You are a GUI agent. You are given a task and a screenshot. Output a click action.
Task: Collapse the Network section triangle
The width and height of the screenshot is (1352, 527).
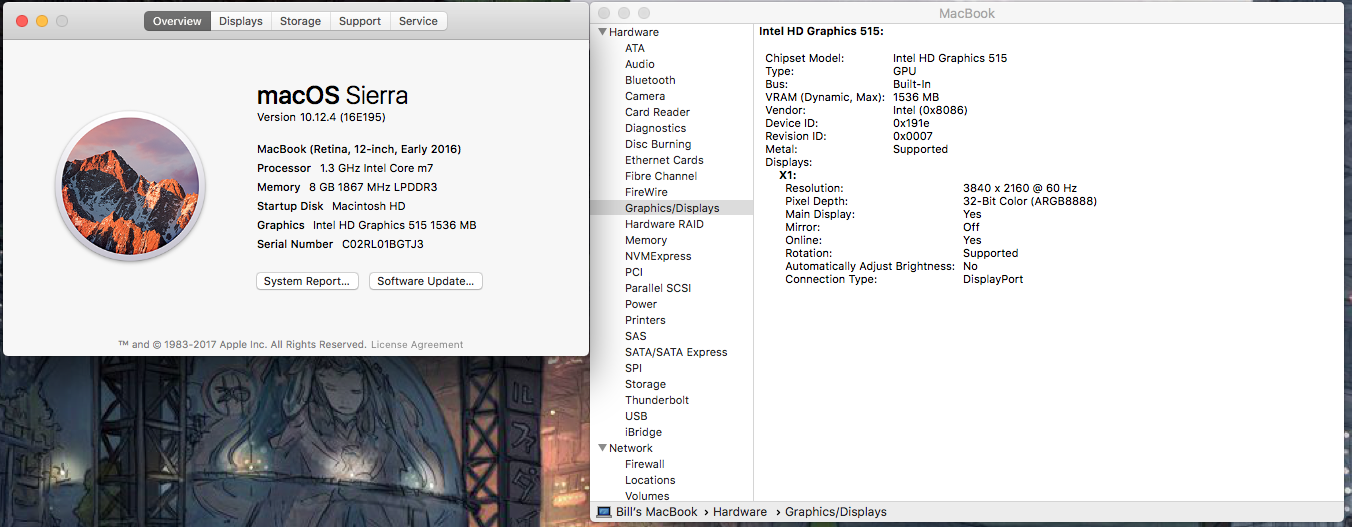tap(602, 448)
